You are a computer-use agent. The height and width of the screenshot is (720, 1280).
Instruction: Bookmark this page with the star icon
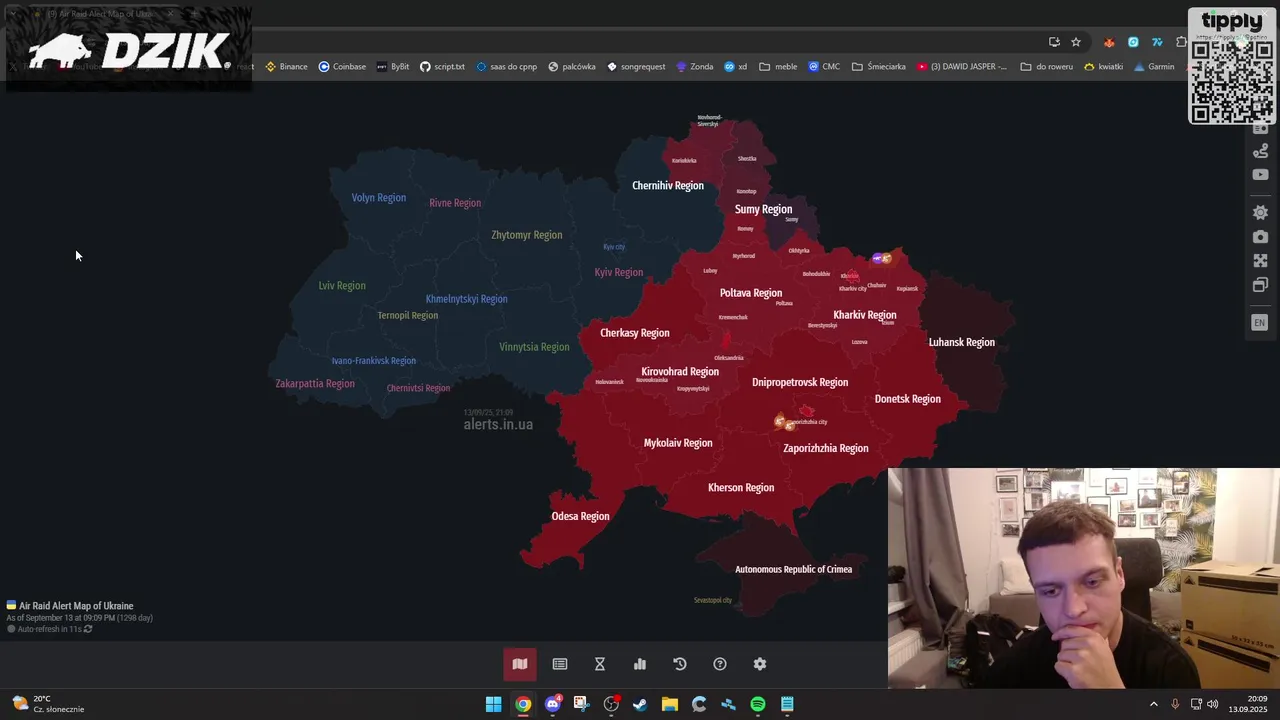pyautogui.click(x=1076, y=42)
